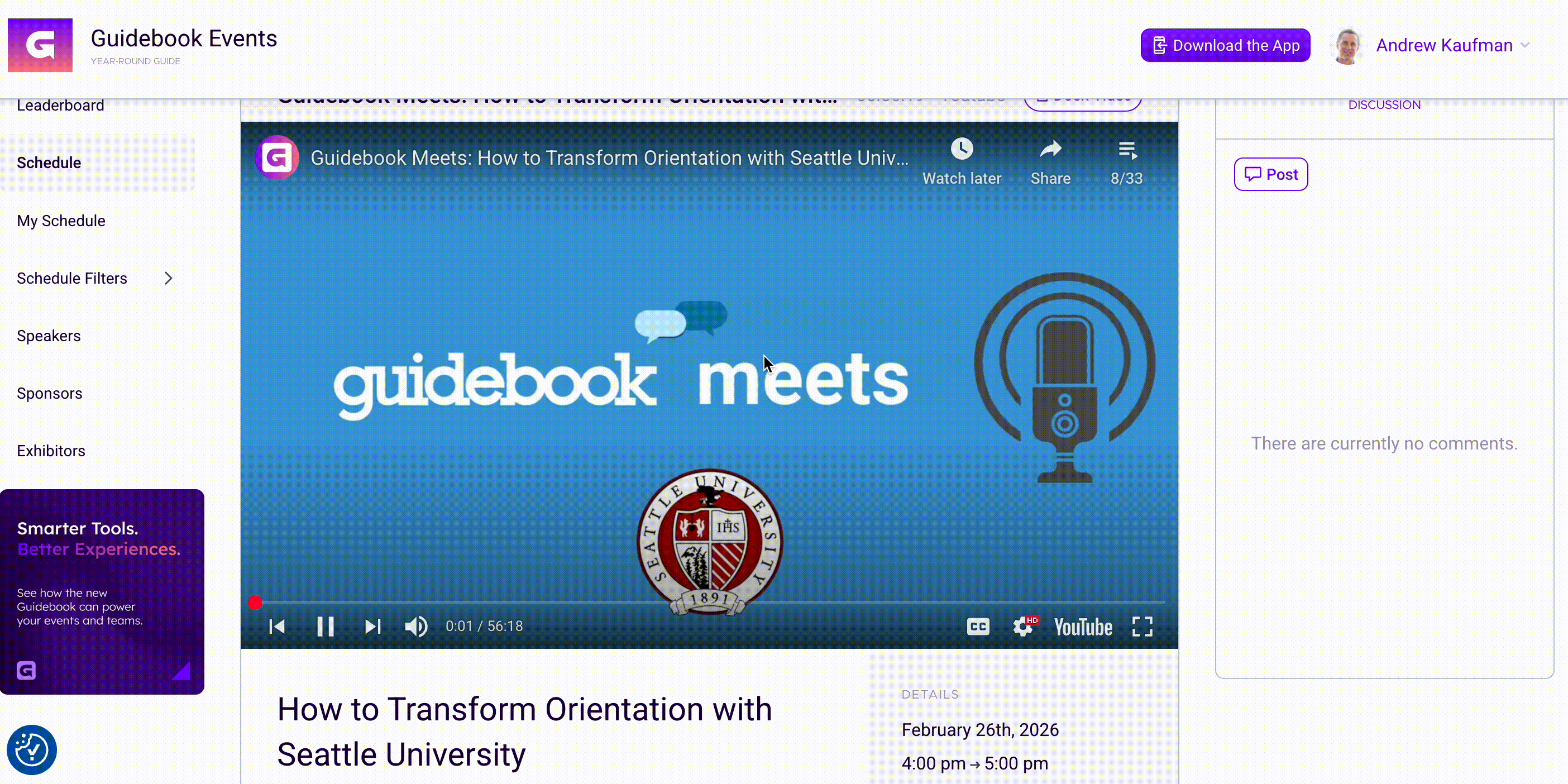Click the Guidebook purple G logo
The height and width of the screenshot is (784, 1568).
point(40,45)
